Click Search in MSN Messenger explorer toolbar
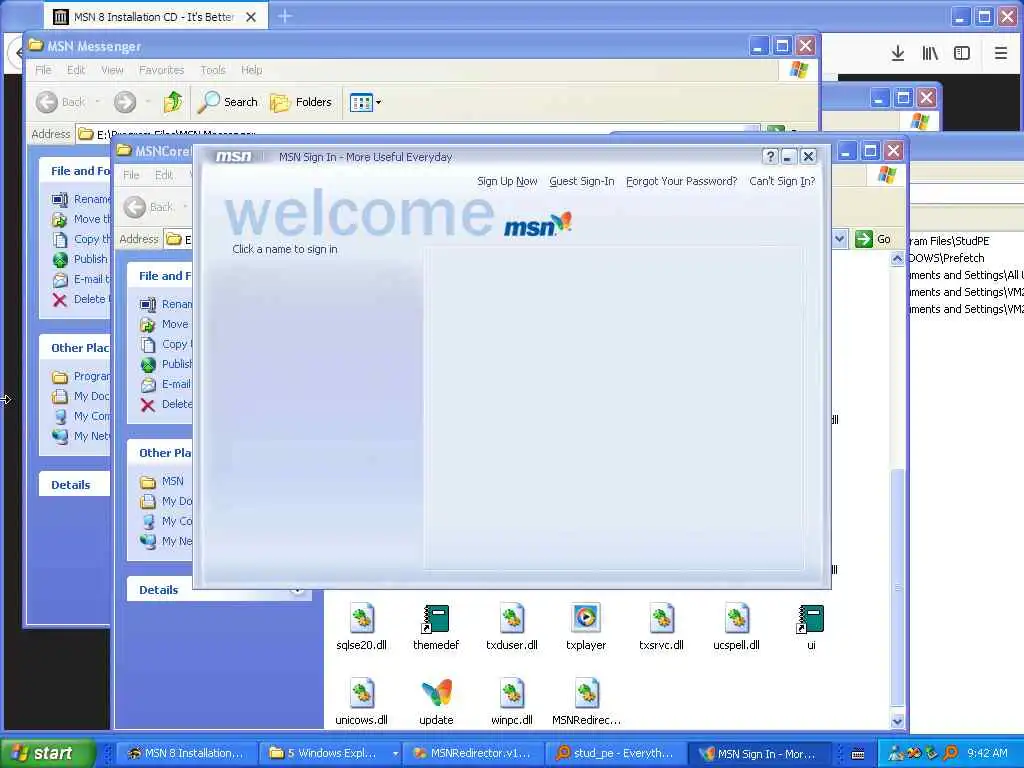Viewport: 1024px width, 768px height. point(228,102)
